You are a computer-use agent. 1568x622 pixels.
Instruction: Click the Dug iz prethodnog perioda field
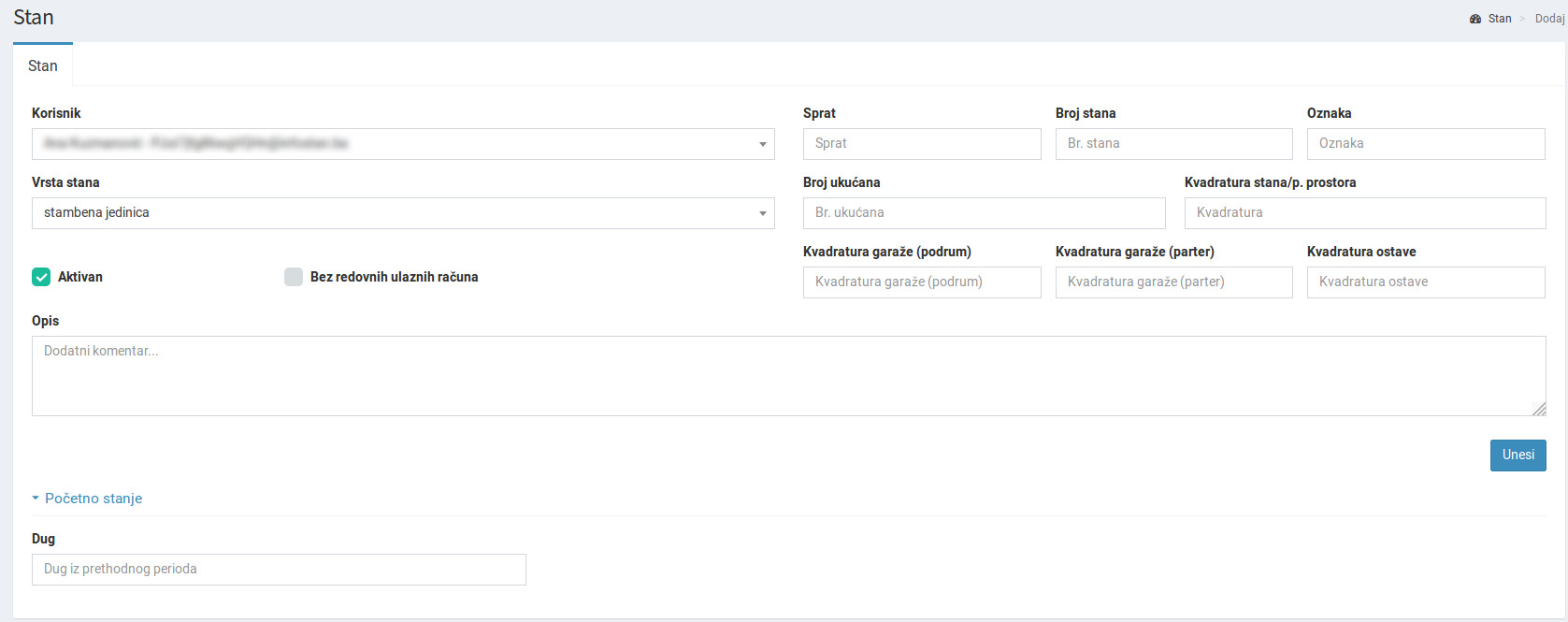[x=279, y=570]
